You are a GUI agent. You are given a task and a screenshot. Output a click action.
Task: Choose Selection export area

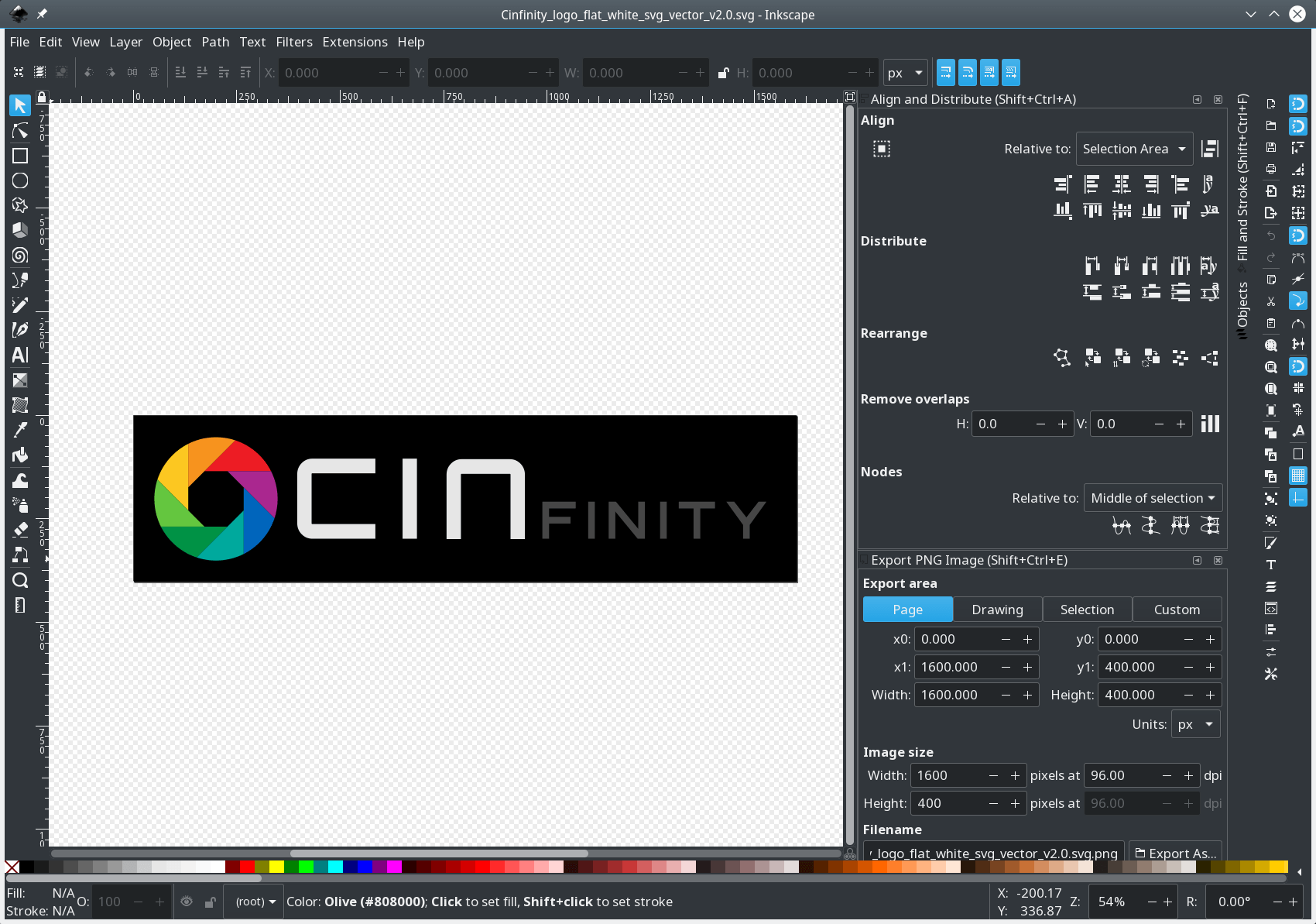1087,610
